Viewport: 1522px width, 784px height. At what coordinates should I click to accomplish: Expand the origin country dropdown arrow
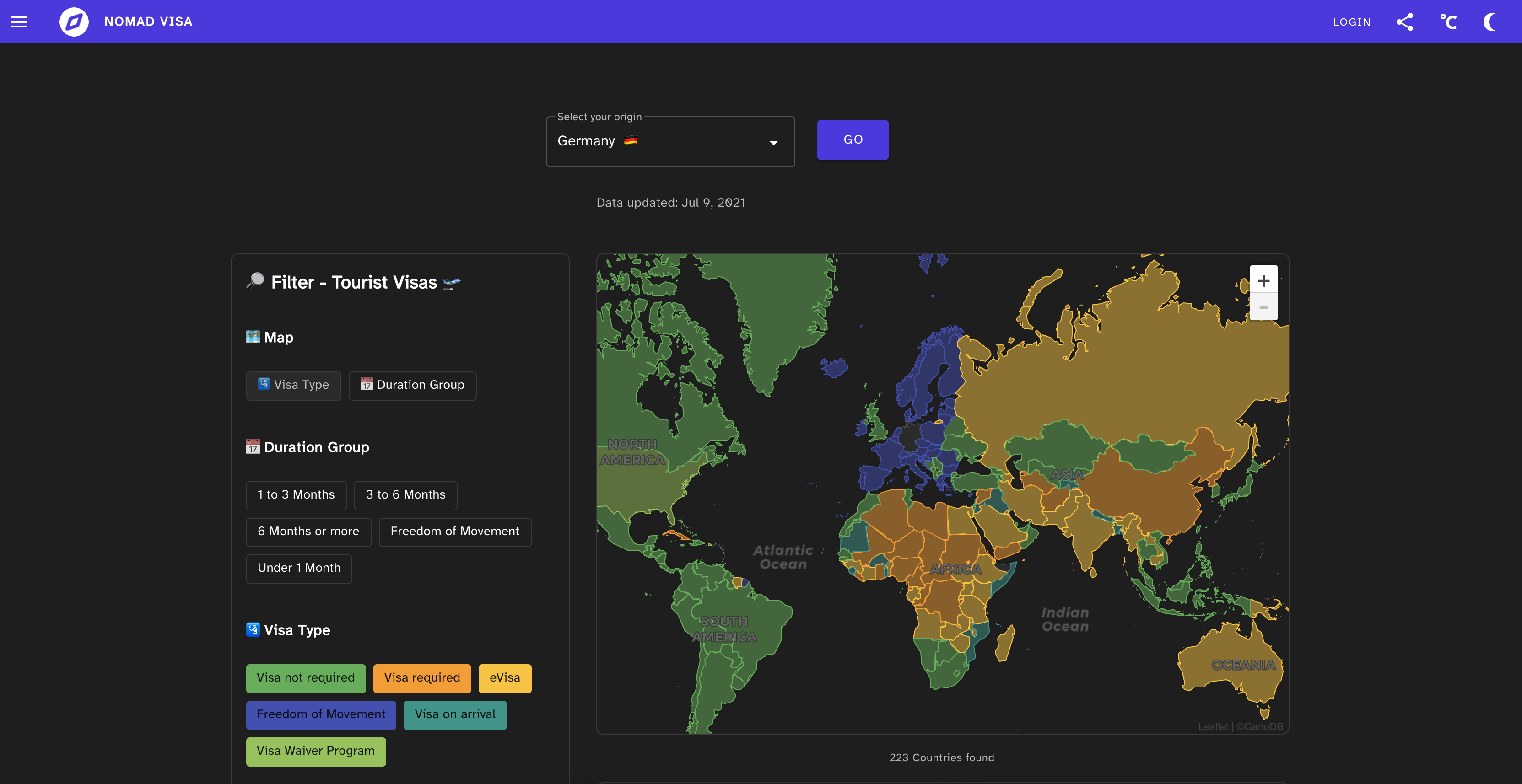[x=773, y=142]
